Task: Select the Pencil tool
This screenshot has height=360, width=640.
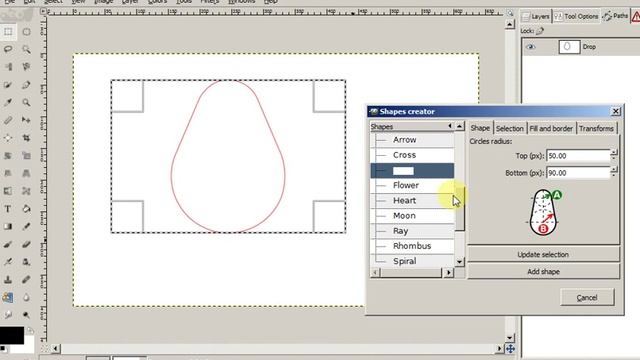Action: point(26,226)
